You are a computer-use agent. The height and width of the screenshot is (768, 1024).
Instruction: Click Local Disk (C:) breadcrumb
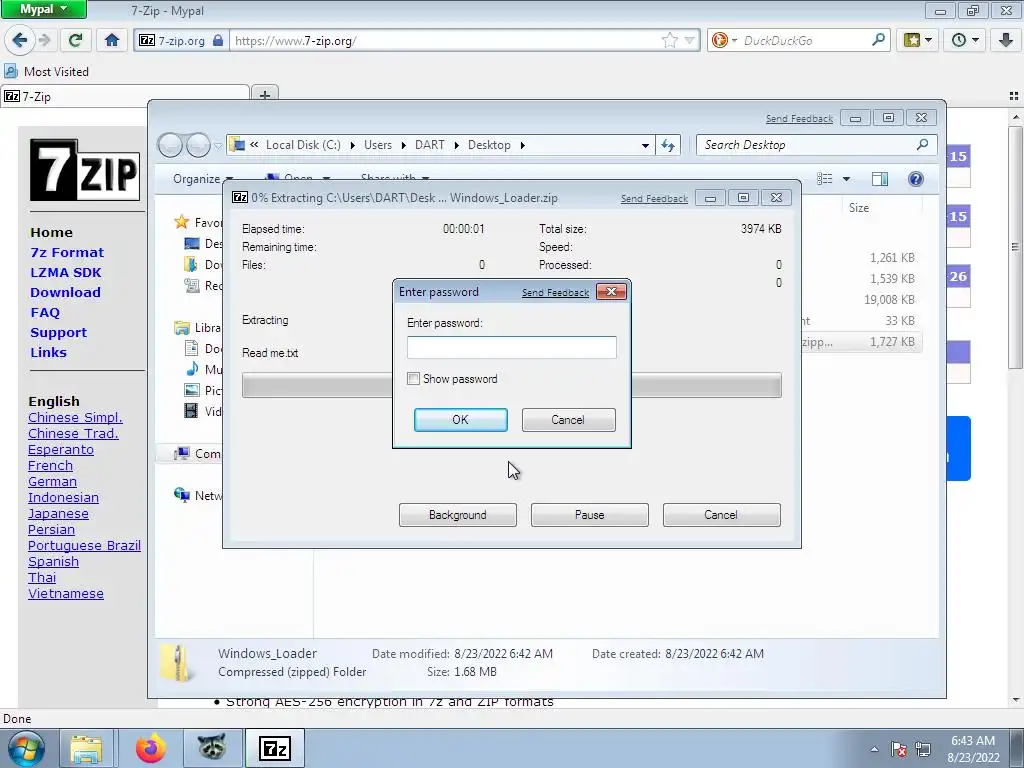303,145
